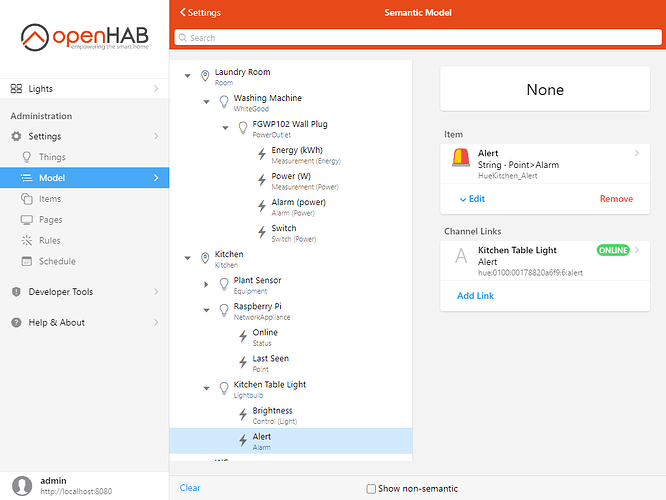Click the Add Link link
Screen dimensions: 666x500
(475, 296)
